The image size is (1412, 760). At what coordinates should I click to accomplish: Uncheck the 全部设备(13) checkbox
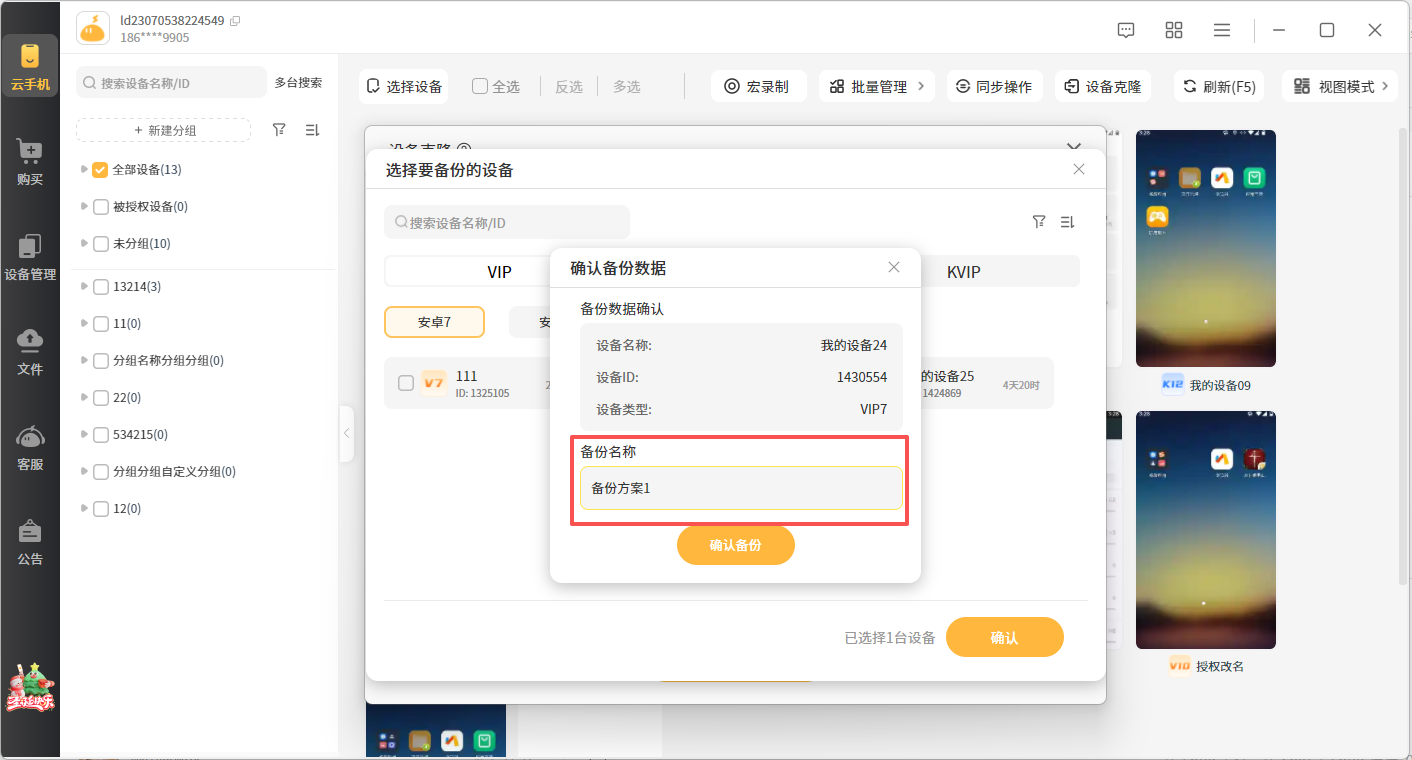(x=100, y=170)
